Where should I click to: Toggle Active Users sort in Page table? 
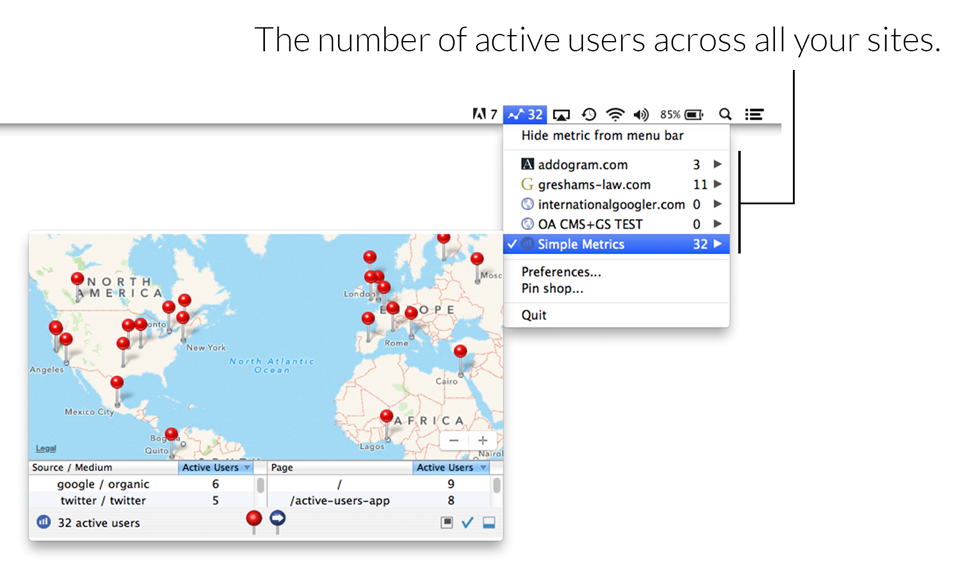[451, 468]
